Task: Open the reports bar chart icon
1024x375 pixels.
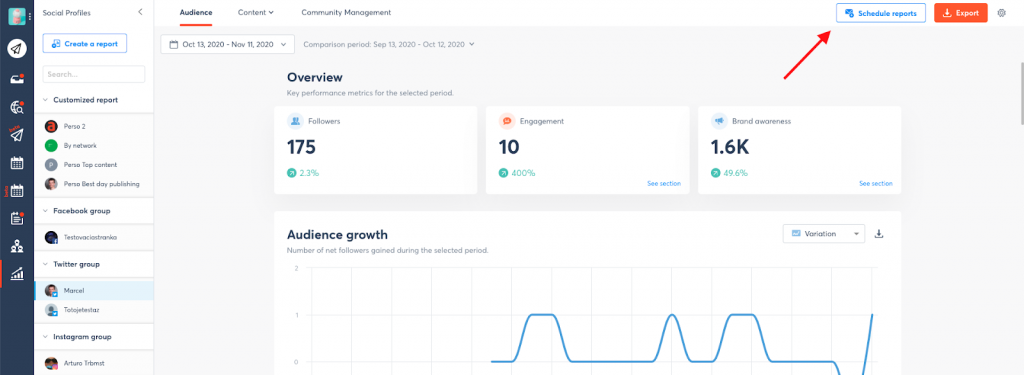Action: click(x=17, y=274)
